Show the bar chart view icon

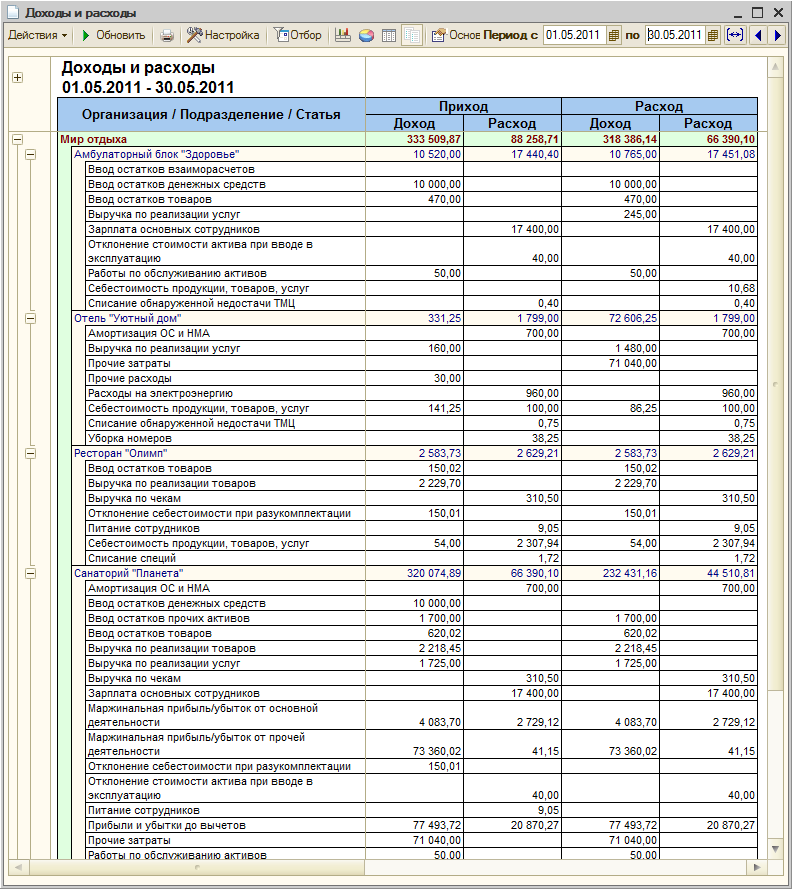click(x=343, y=35)
